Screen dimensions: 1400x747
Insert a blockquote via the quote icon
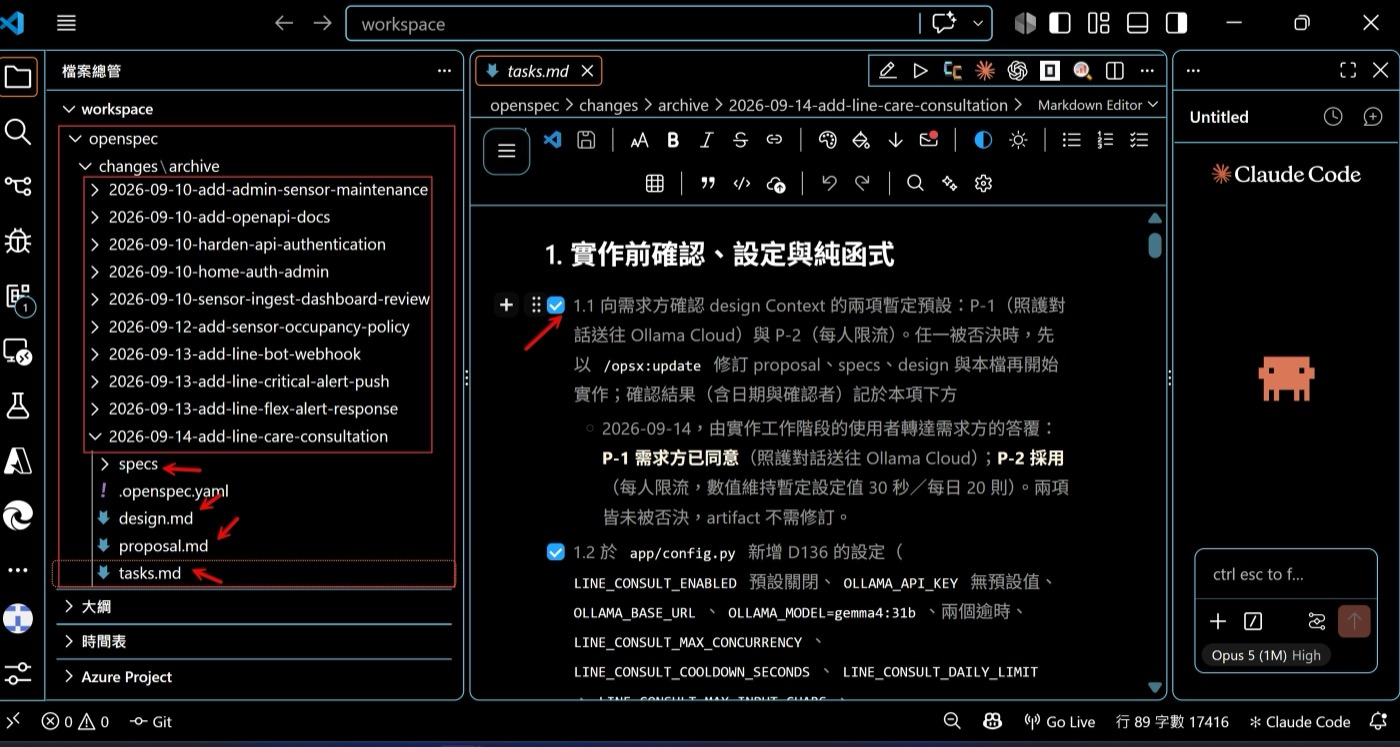pos(708,183)
